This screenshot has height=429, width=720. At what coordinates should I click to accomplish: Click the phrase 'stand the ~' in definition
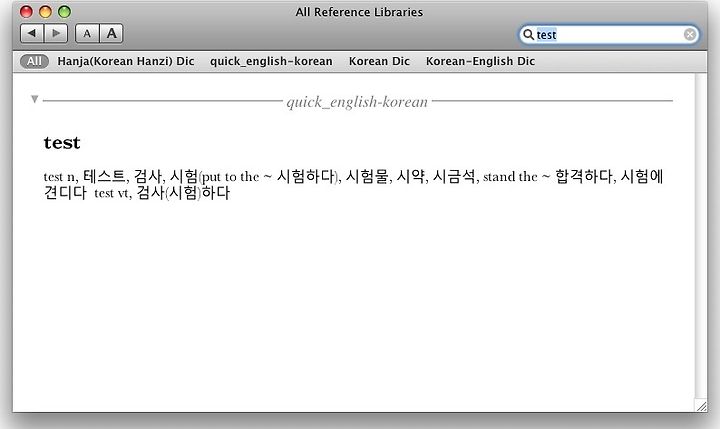(517, 177)
